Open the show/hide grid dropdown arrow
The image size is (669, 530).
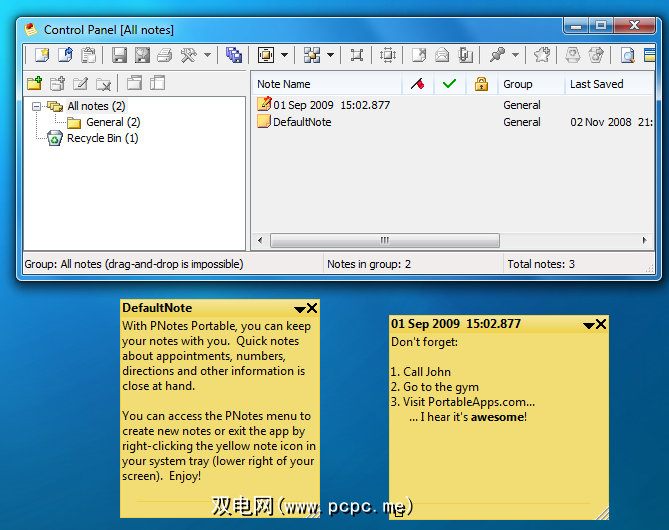coord(330,55)
